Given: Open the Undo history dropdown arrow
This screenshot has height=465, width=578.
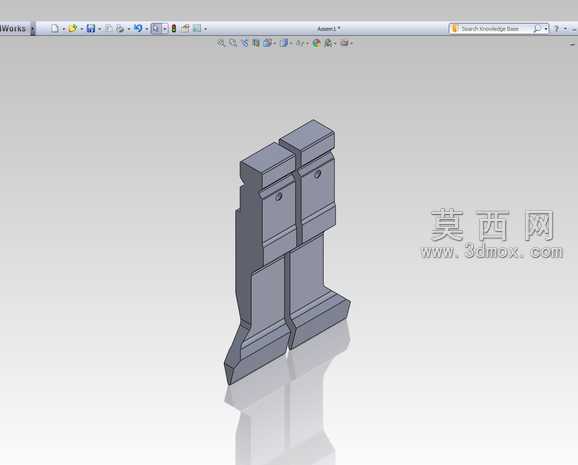Looking at the screenshot, I should [147, 29].
